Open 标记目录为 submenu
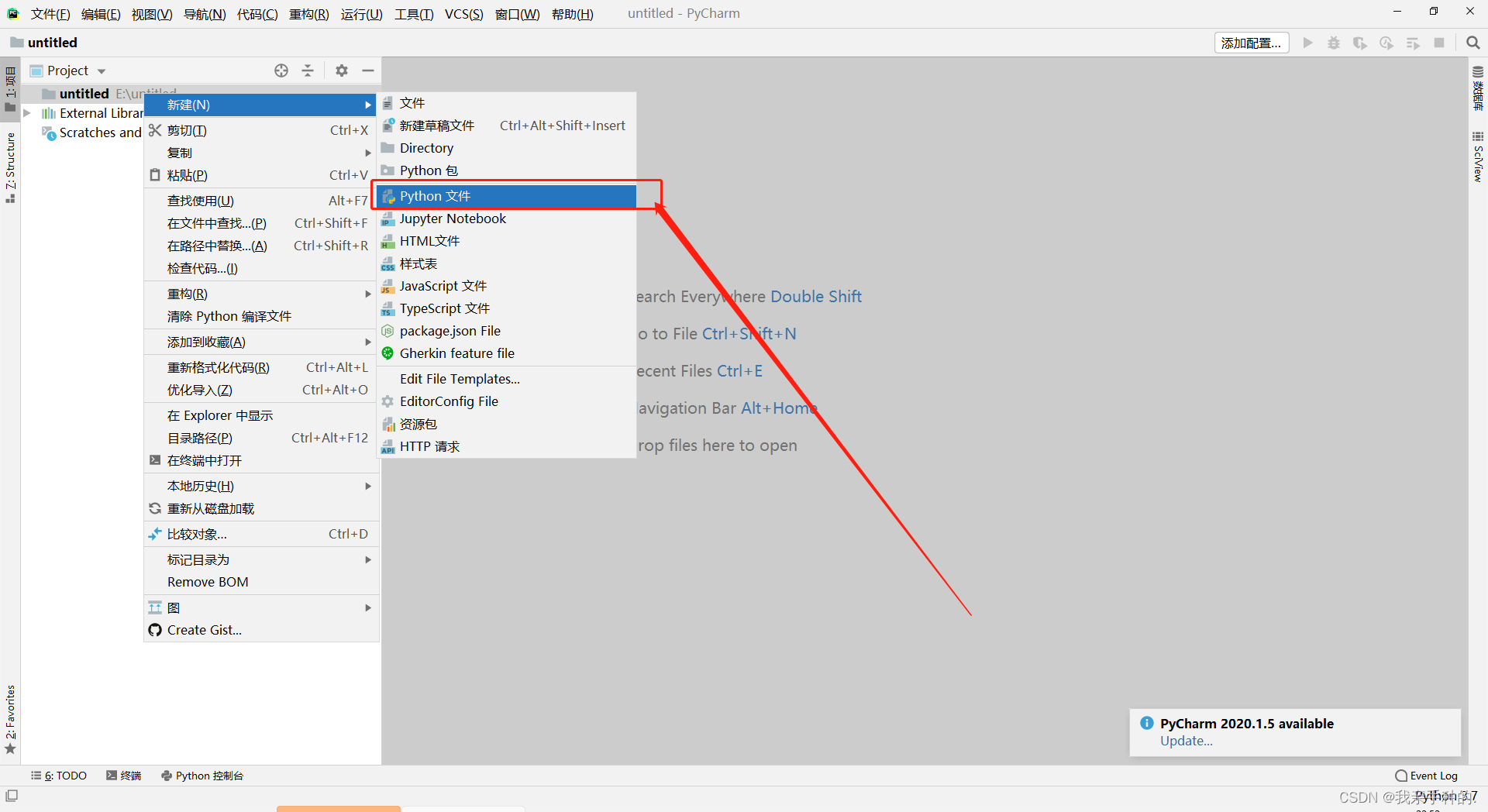This screenshot has height=812, width=1488. 261,559
